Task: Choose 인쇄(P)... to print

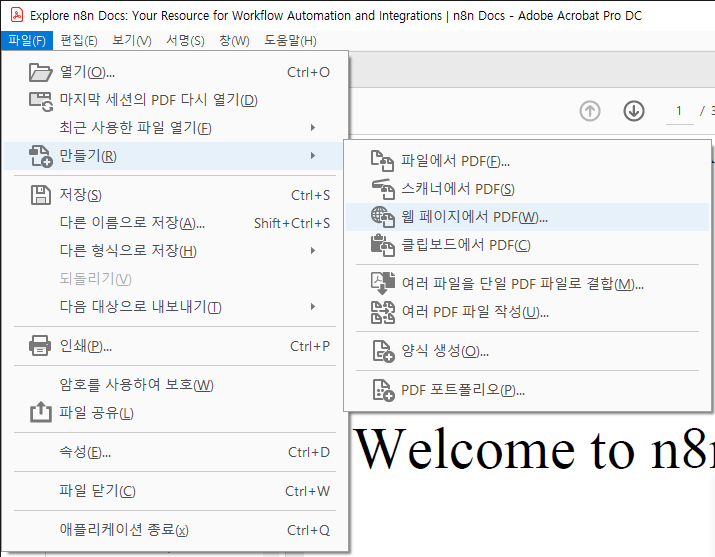Action: [175, 346]
